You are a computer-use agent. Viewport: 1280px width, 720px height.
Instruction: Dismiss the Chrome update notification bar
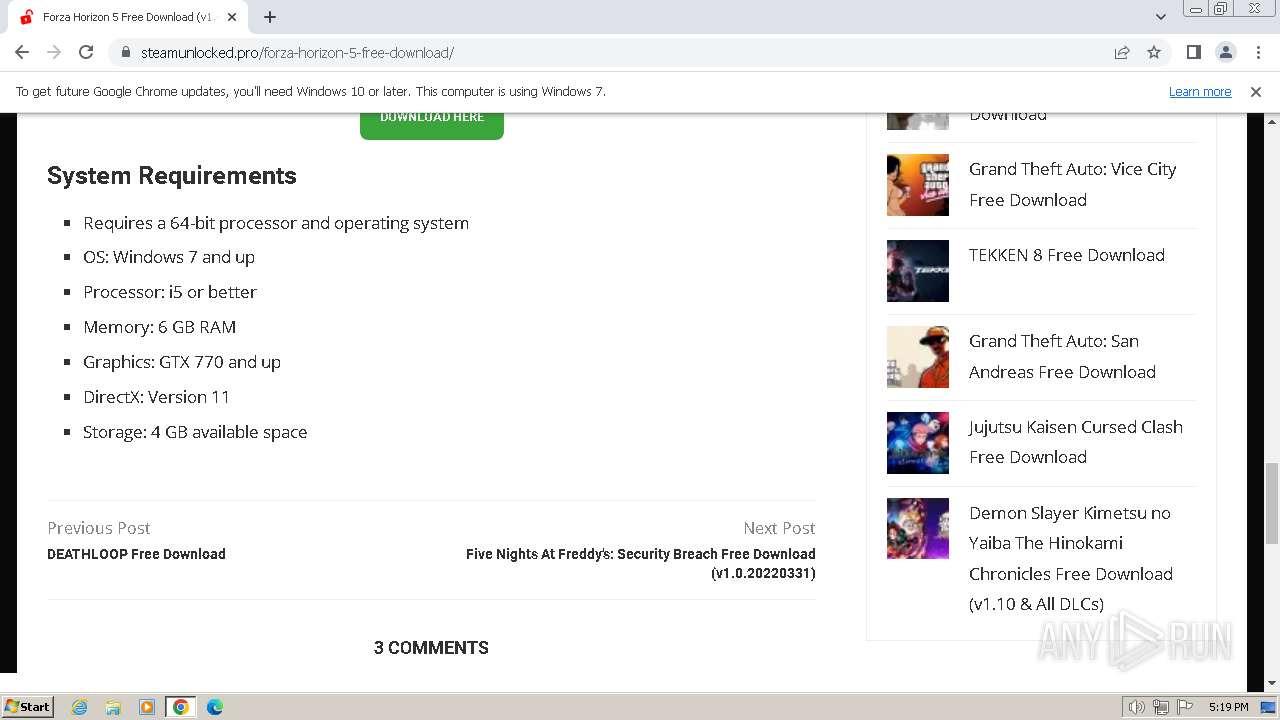1256,91
